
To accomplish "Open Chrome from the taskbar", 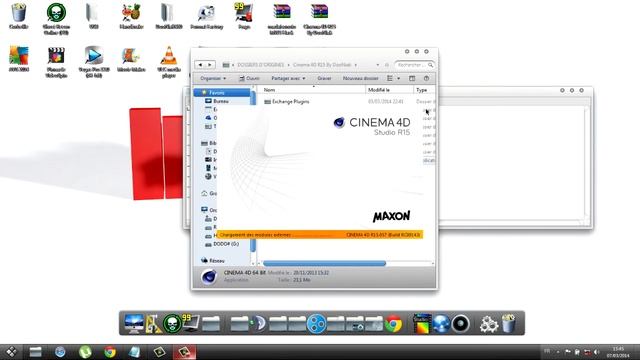I will [109, 352].
